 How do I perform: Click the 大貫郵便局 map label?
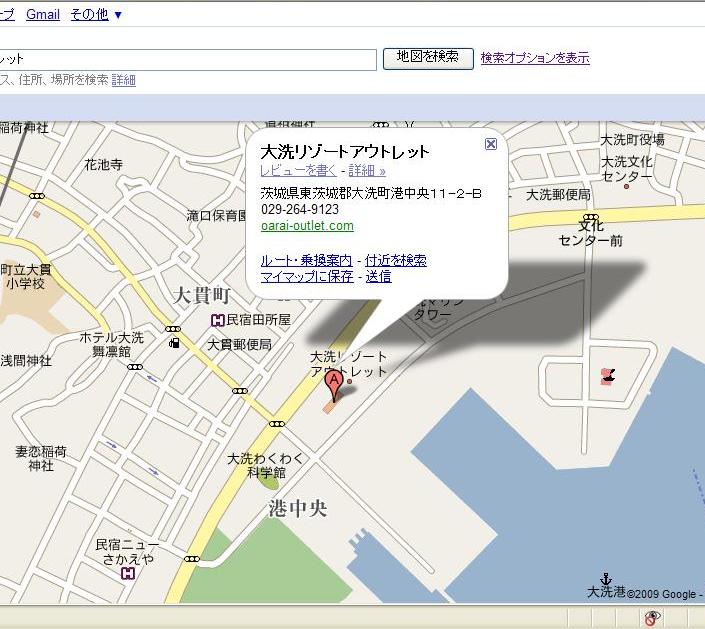239,345
